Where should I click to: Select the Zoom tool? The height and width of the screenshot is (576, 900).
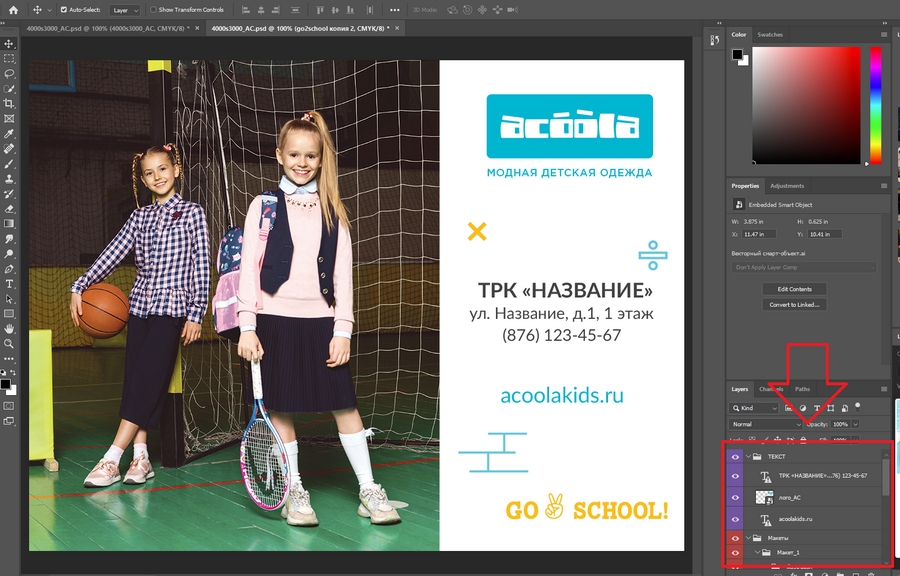9,344
